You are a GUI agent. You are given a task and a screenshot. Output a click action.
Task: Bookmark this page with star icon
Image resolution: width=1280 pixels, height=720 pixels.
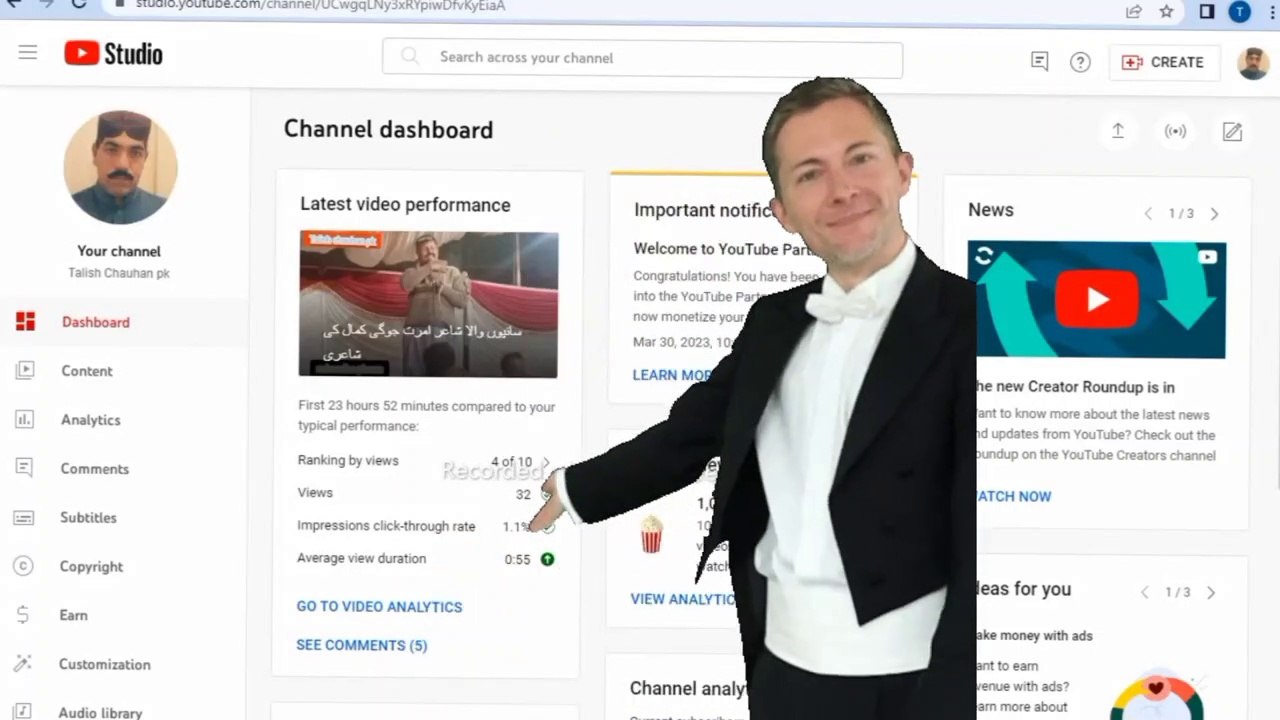1166,11
